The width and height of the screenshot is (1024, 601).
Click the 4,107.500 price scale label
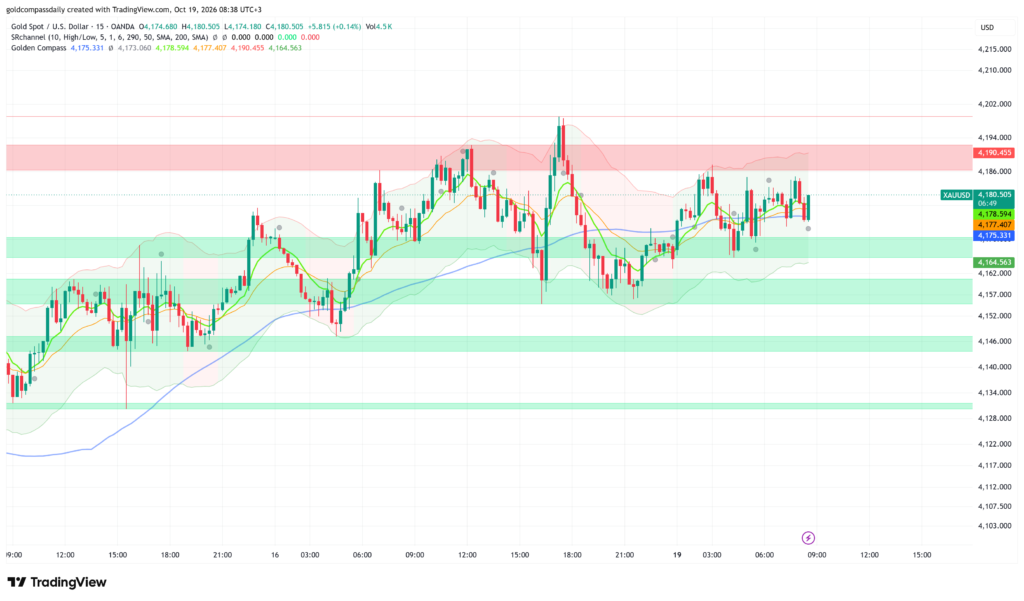coord(995,506)
